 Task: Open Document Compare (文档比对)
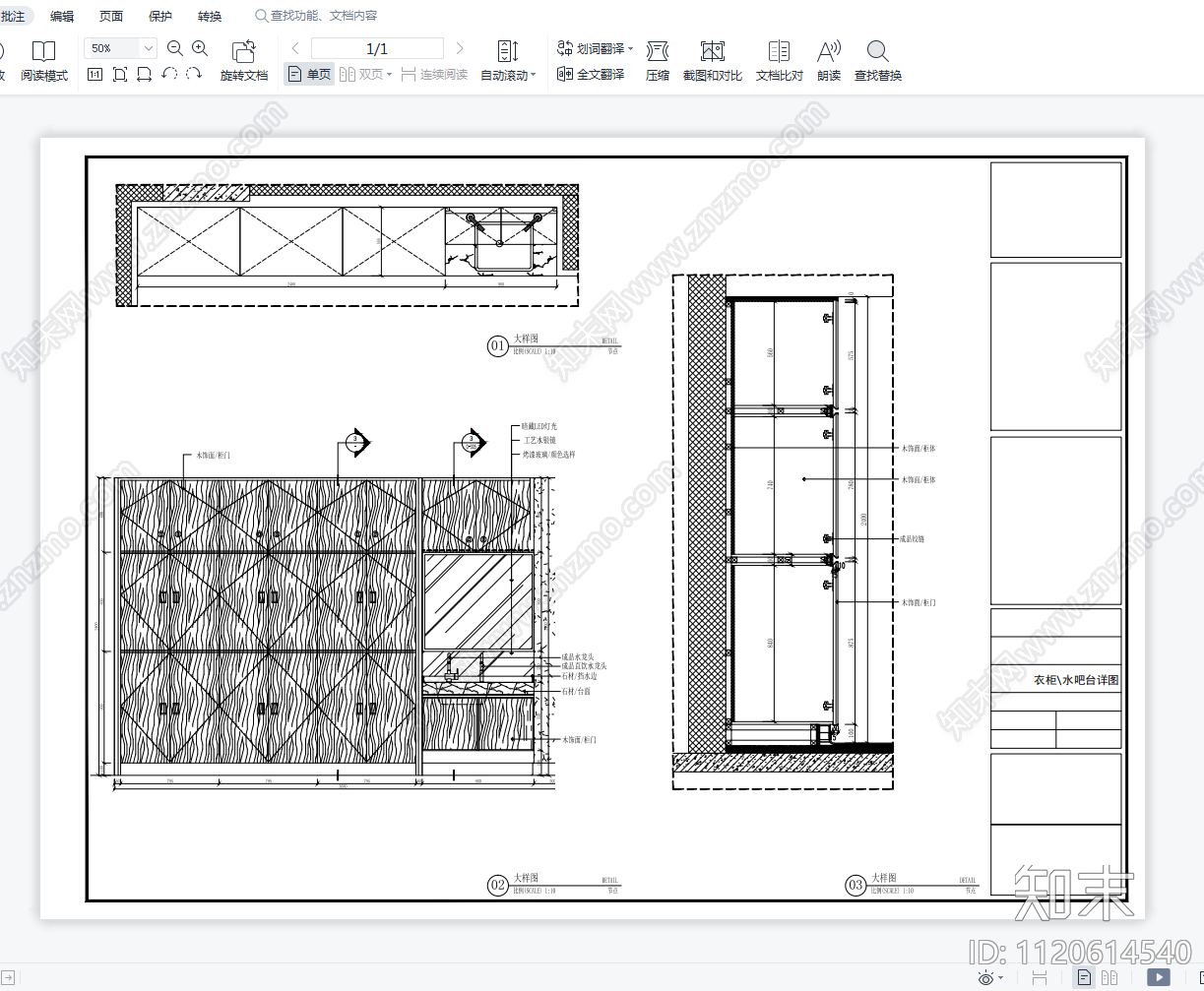[779, 61]
